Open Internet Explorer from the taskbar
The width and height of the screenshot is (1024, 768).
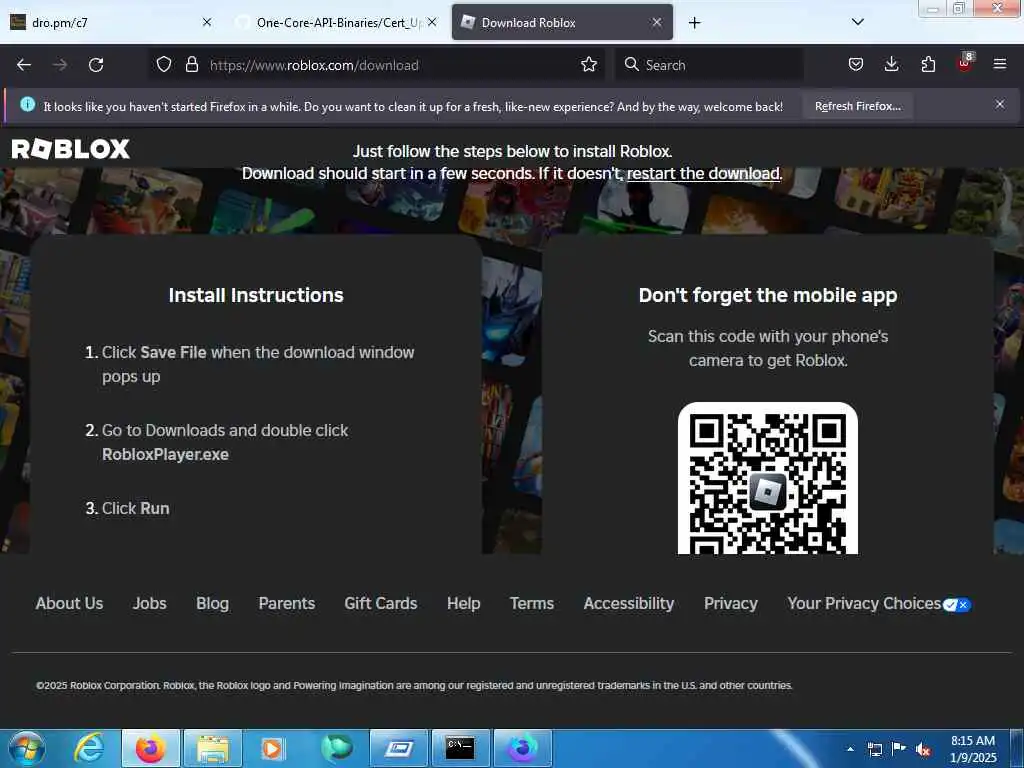pos(89,748)
